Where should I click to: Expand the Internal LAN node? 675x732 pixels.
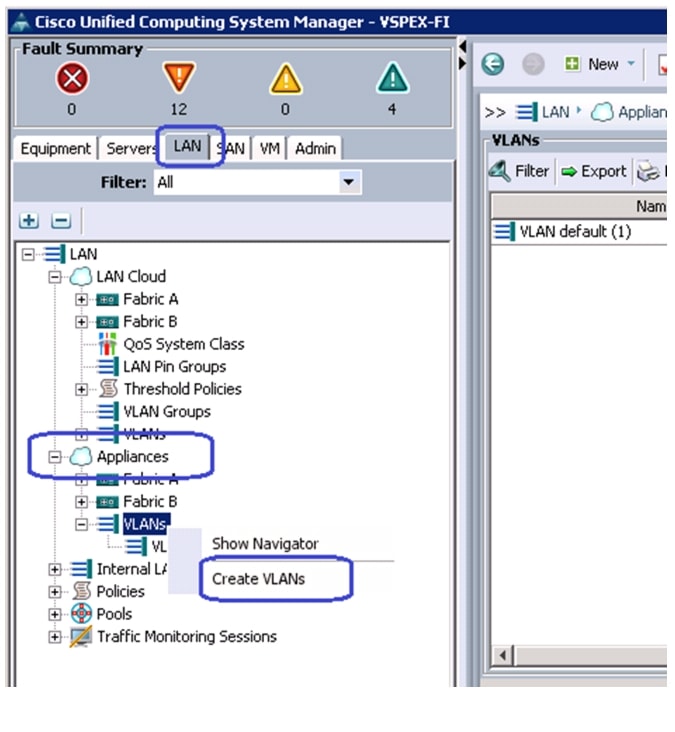point(55,569)
